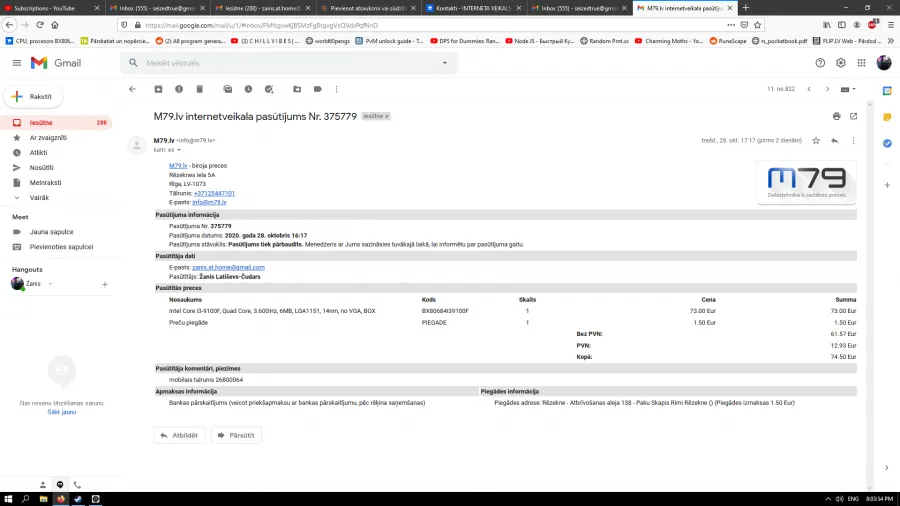Start Jauna sapulce meeting
This screenshot has width=900, height=506.
click(x=52, y=232)
